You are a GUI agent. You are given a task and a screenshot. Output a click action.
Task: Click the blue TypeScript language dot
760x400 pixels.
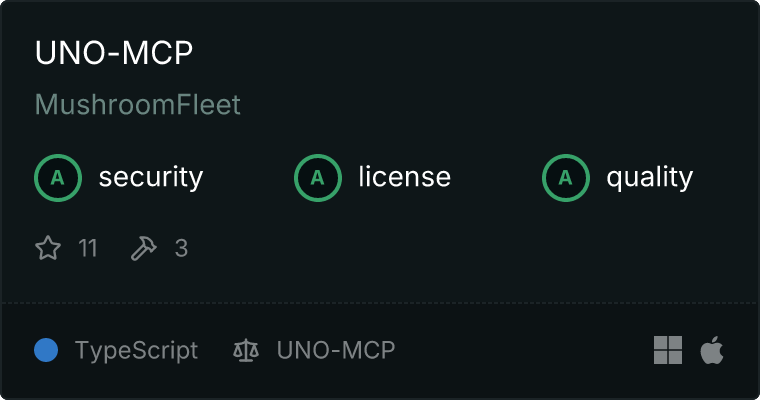tap(46, 350)
